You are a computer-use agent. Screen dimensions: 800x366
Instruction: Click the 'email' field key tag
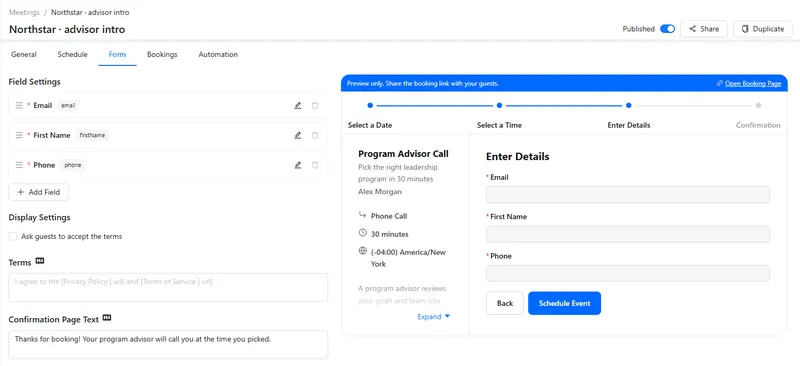point(68,106)
